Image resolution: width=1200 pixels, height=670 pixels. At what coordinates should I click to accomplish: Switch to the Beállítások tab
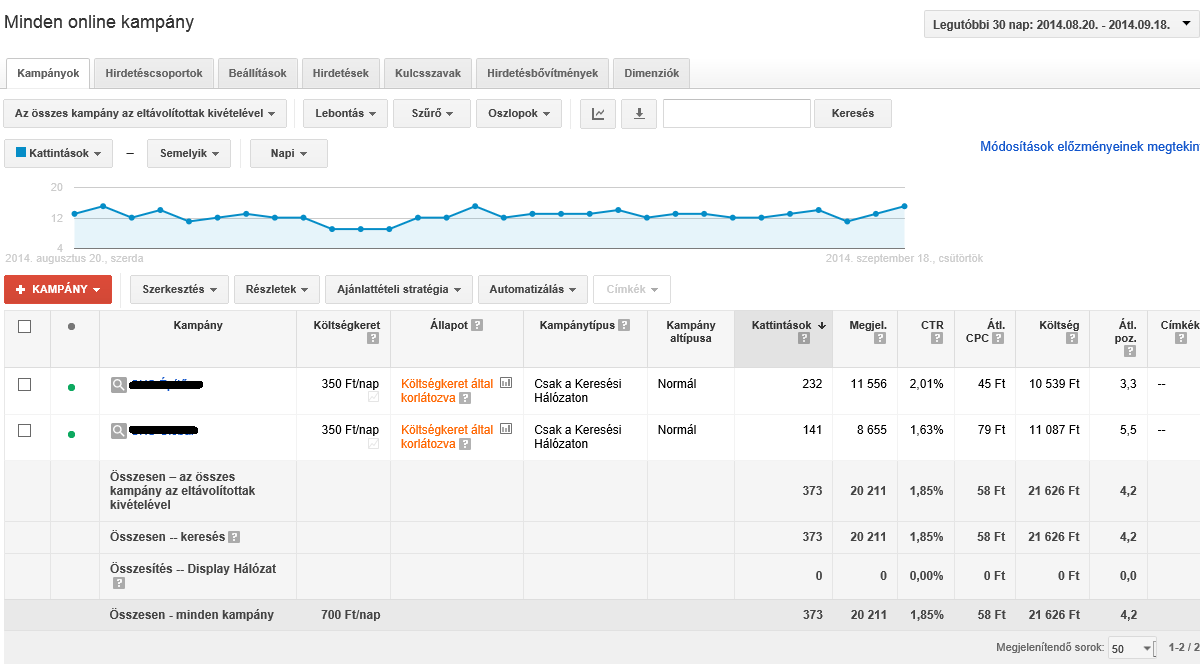coord(257,73)
